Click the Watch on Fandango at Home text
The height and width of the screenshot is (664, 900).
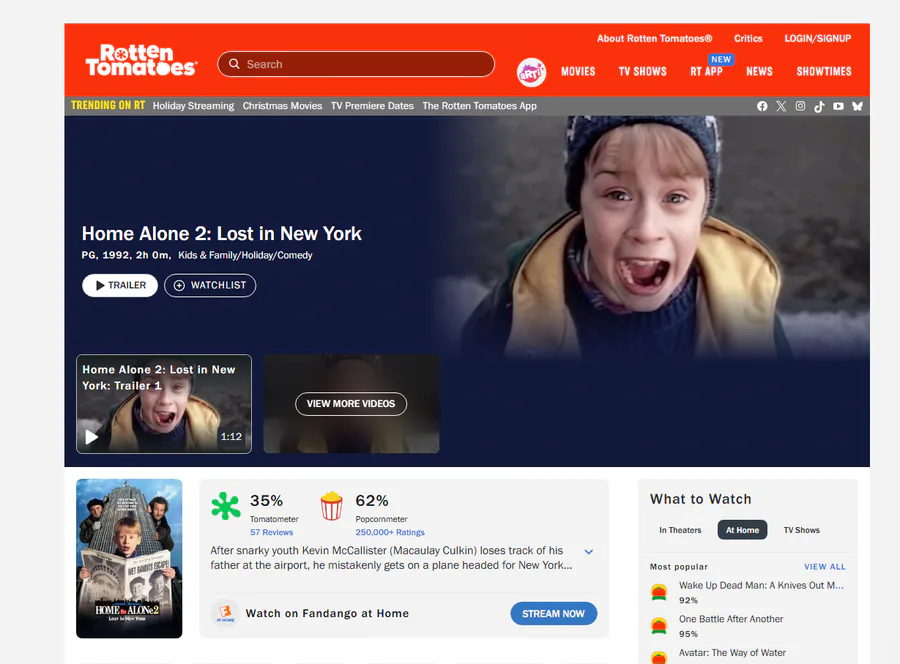(327, 613)
